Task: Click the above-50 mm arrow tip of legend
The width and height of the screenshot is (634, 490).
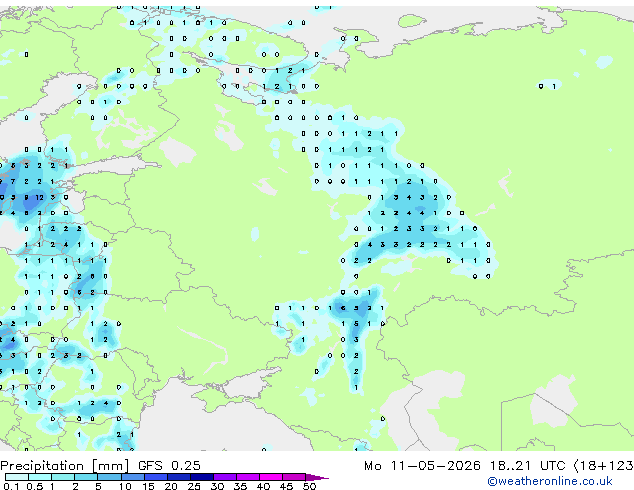Action: tap(317, 477)
